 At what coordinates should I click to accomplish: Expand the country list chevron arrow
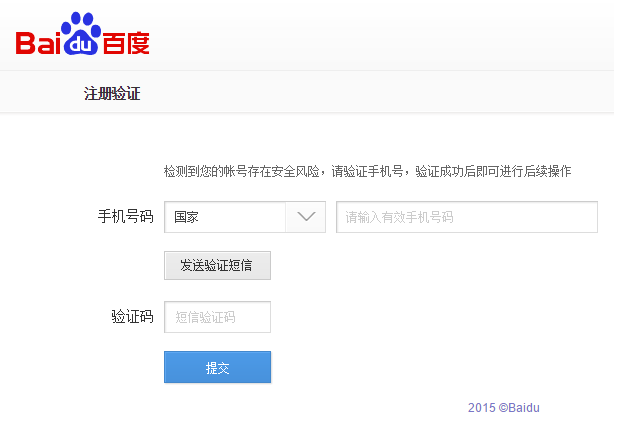click(x=306, y=217)
